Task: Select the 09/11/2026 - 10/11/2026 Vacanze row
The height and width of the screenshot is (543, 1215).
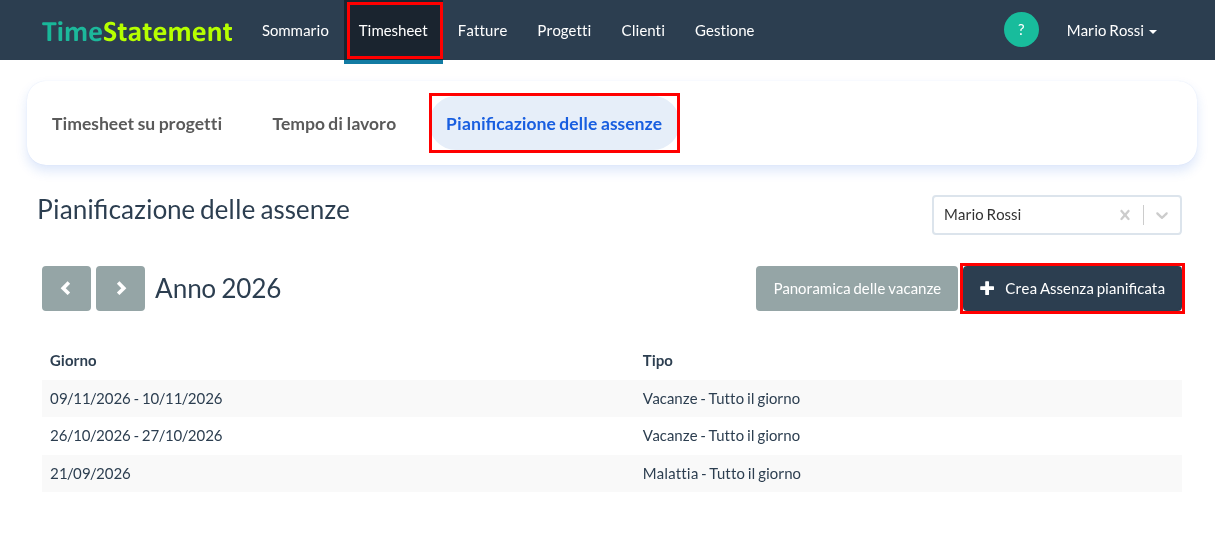Action: 612,398
